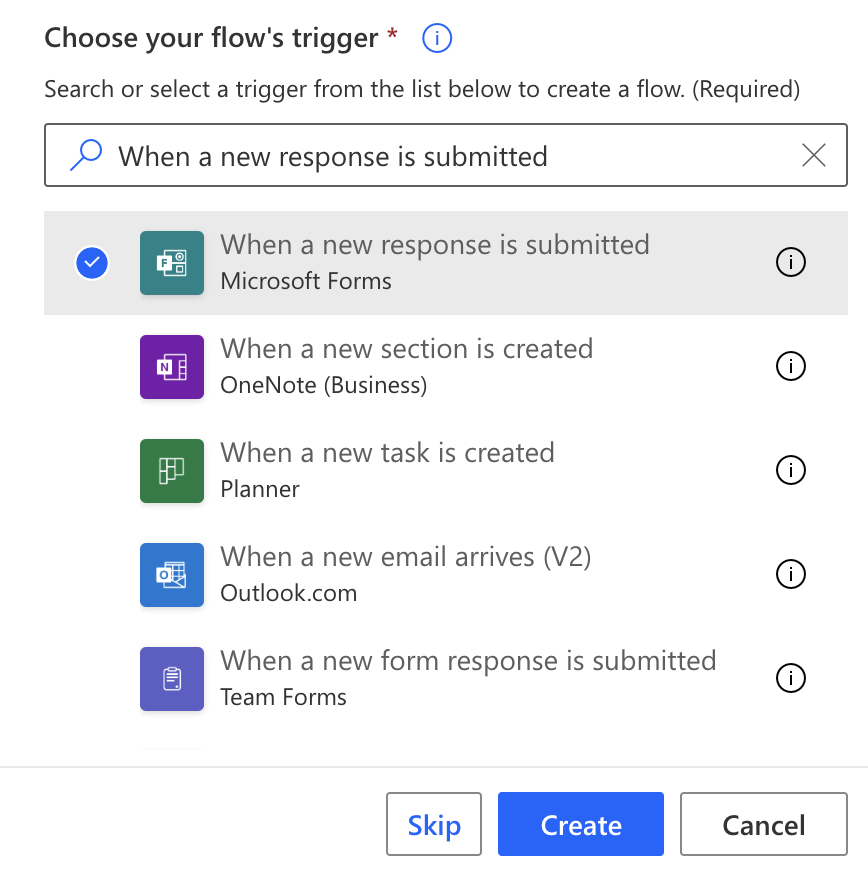
Task: Show info for new section is created
Action: (x=791, y=366)
